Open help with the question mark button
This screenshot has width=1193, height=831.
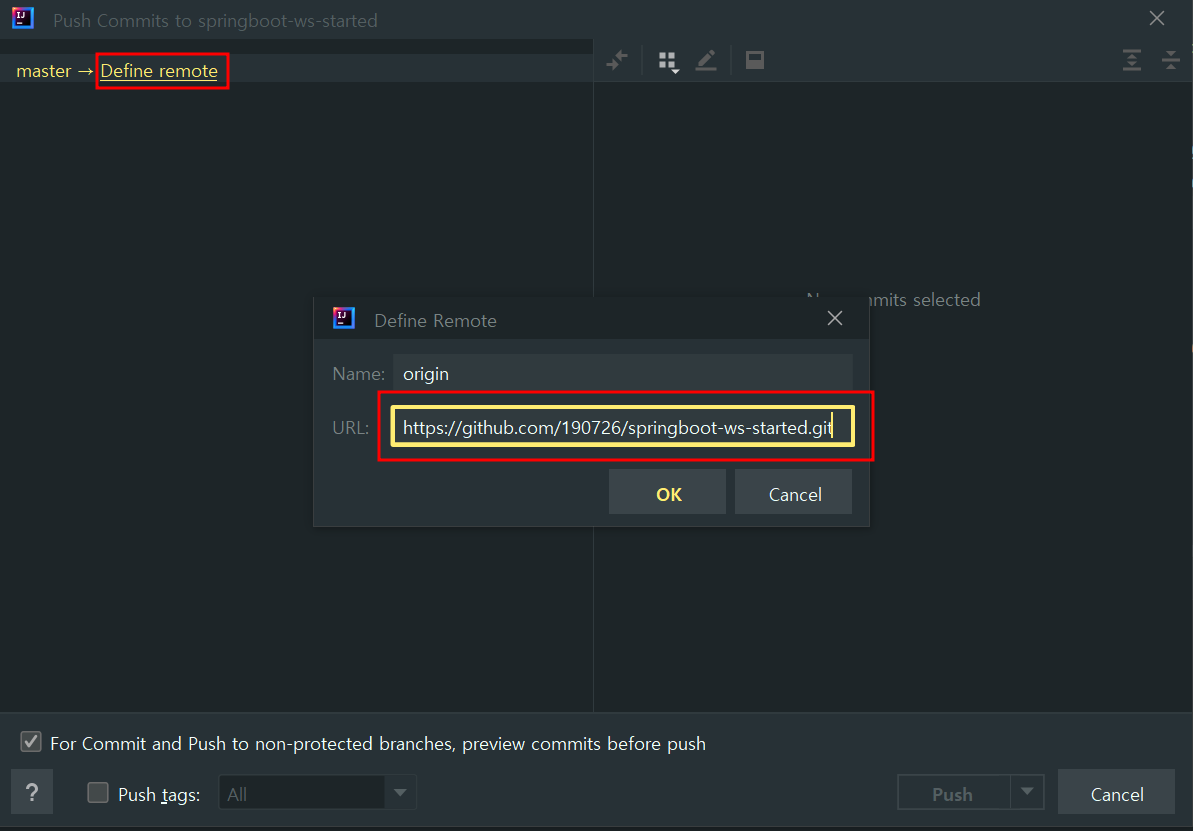pyautogui.click(x=32, y=793)
